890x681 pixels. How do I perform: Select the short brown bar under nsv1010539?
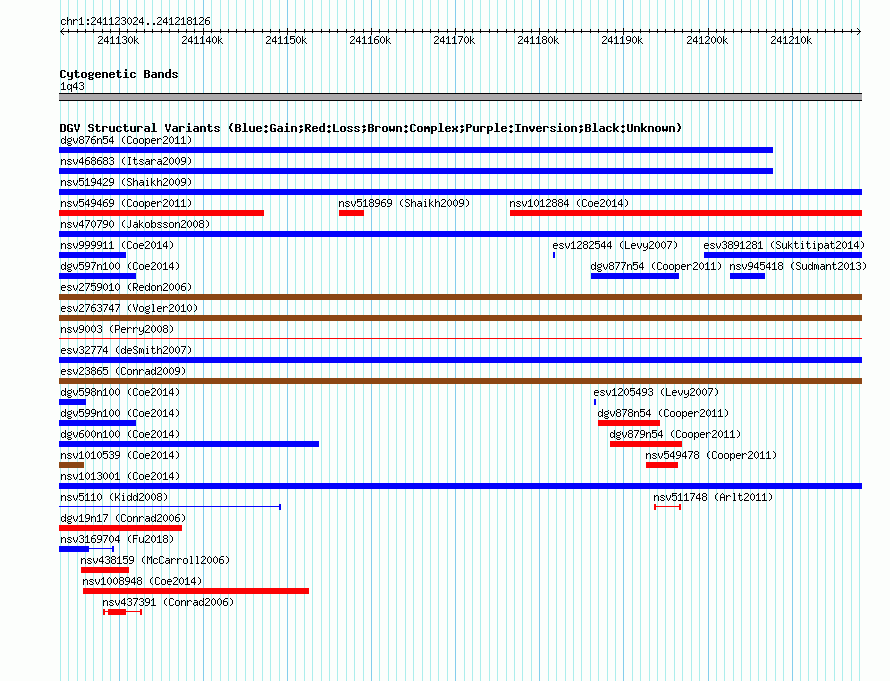coord(72,465)
